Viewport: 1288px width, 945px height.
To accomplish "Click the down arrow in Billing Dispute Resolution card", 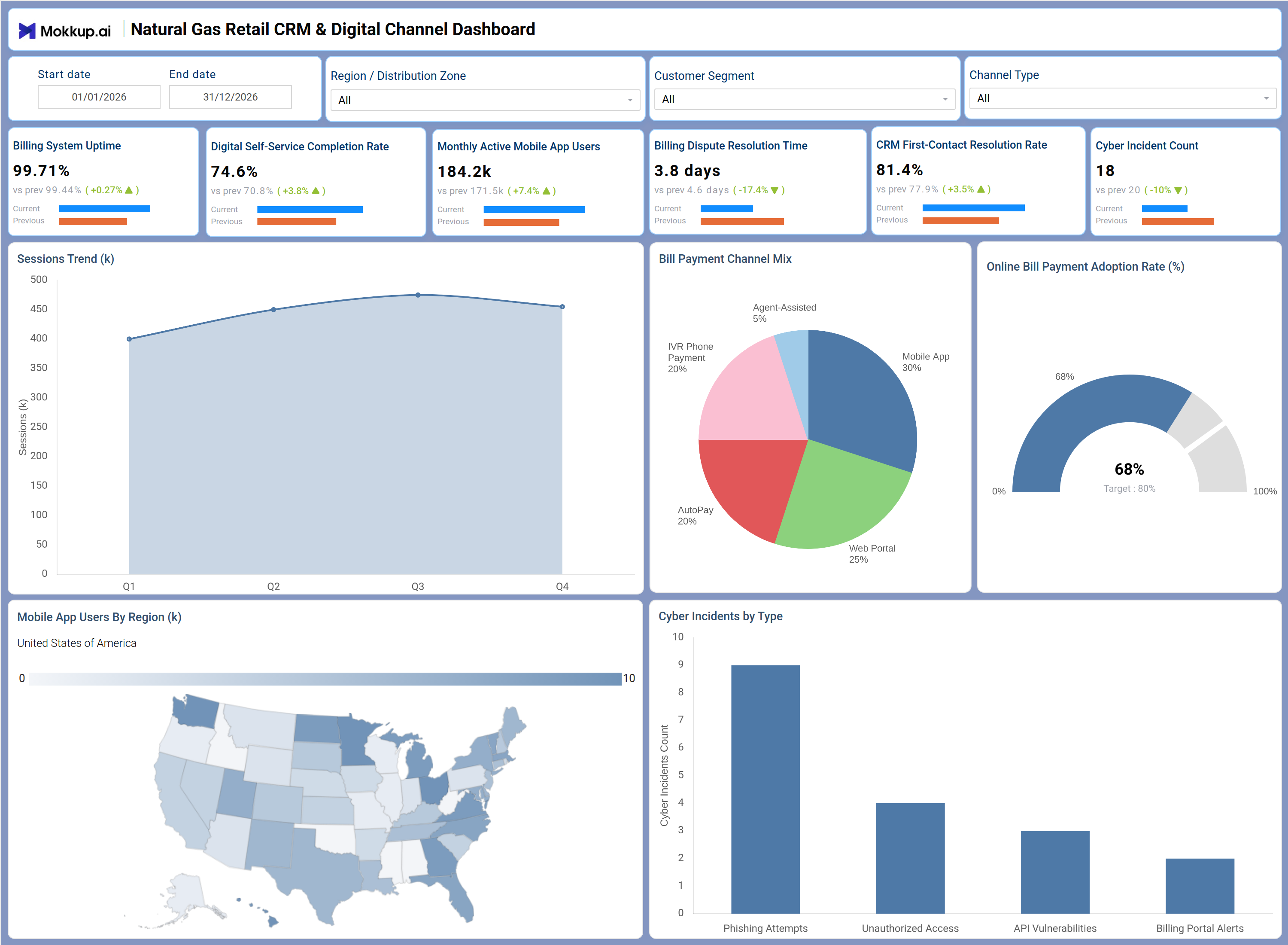I will point(775,190).
